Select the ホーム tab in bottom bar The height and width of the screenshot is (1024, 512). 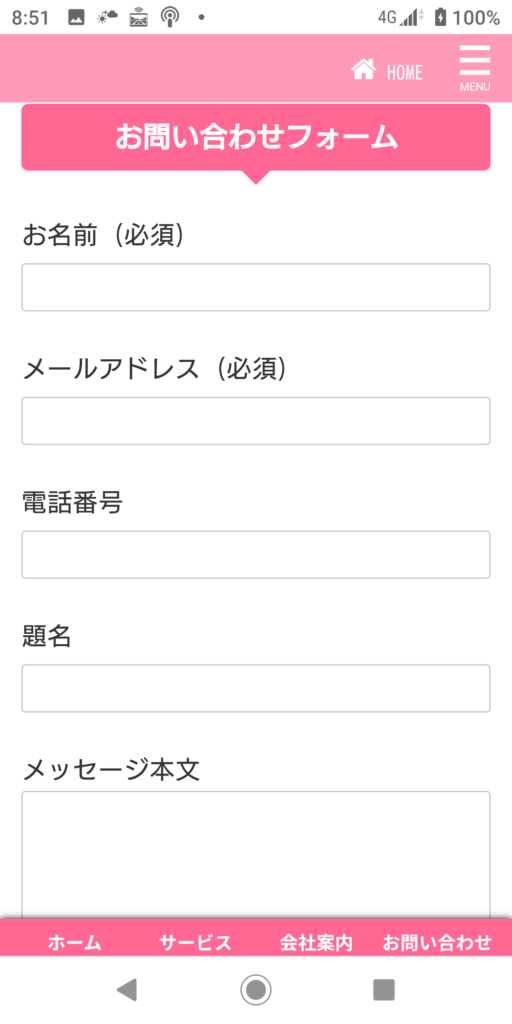click(75, 942)
